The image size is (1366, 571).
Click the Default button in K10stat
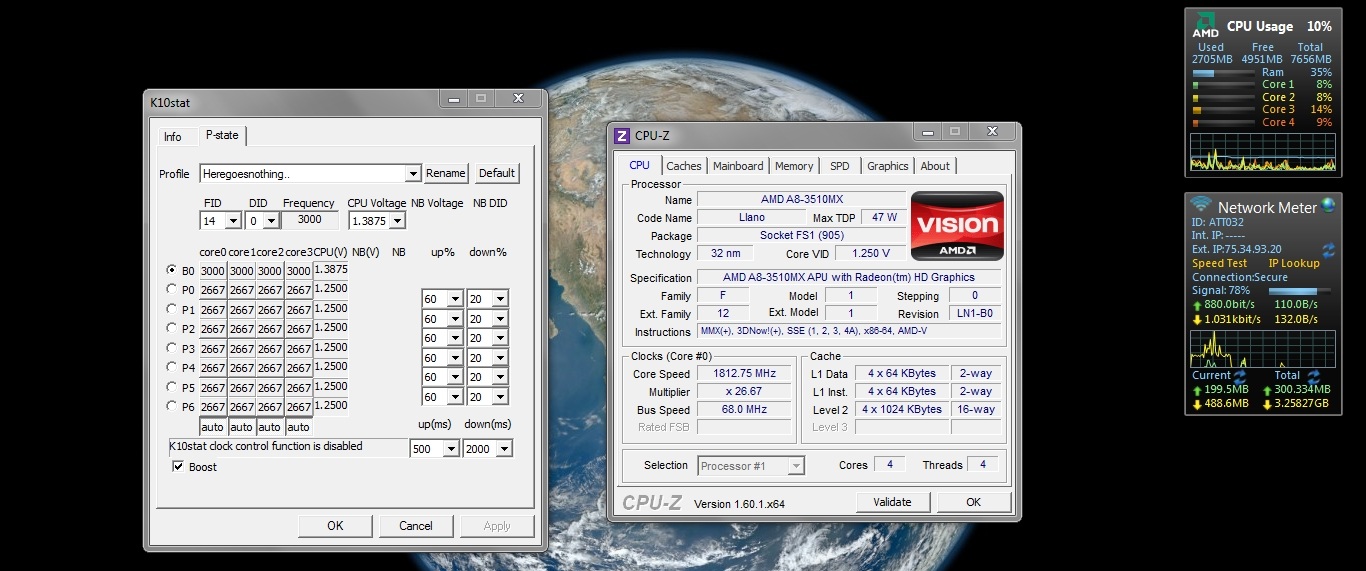click(497, 173)
